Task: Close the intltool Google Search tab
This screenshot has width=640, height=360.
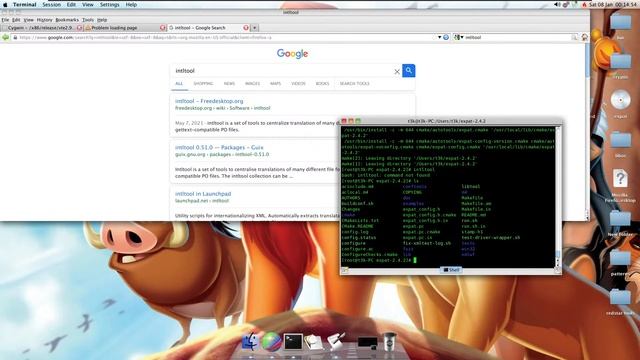Action: (246, 28)
